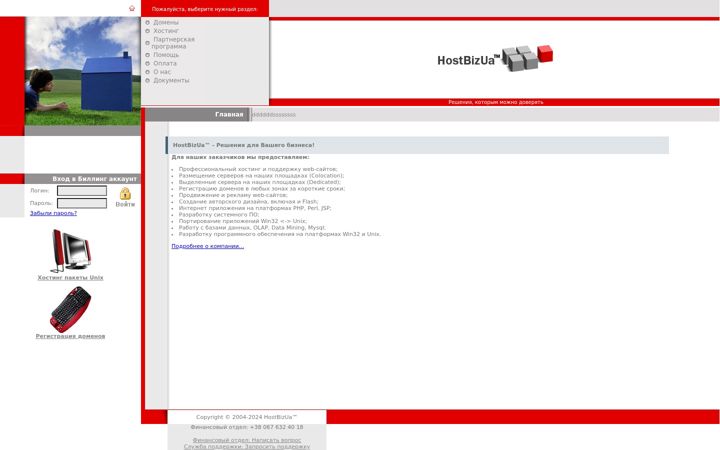Image resolution: width=720 pixels, height=450 pixels.
Task: Click 'HostBizUa – Решения для Вашего бизнеса!' heading
Action: click(x=244, y=145)
